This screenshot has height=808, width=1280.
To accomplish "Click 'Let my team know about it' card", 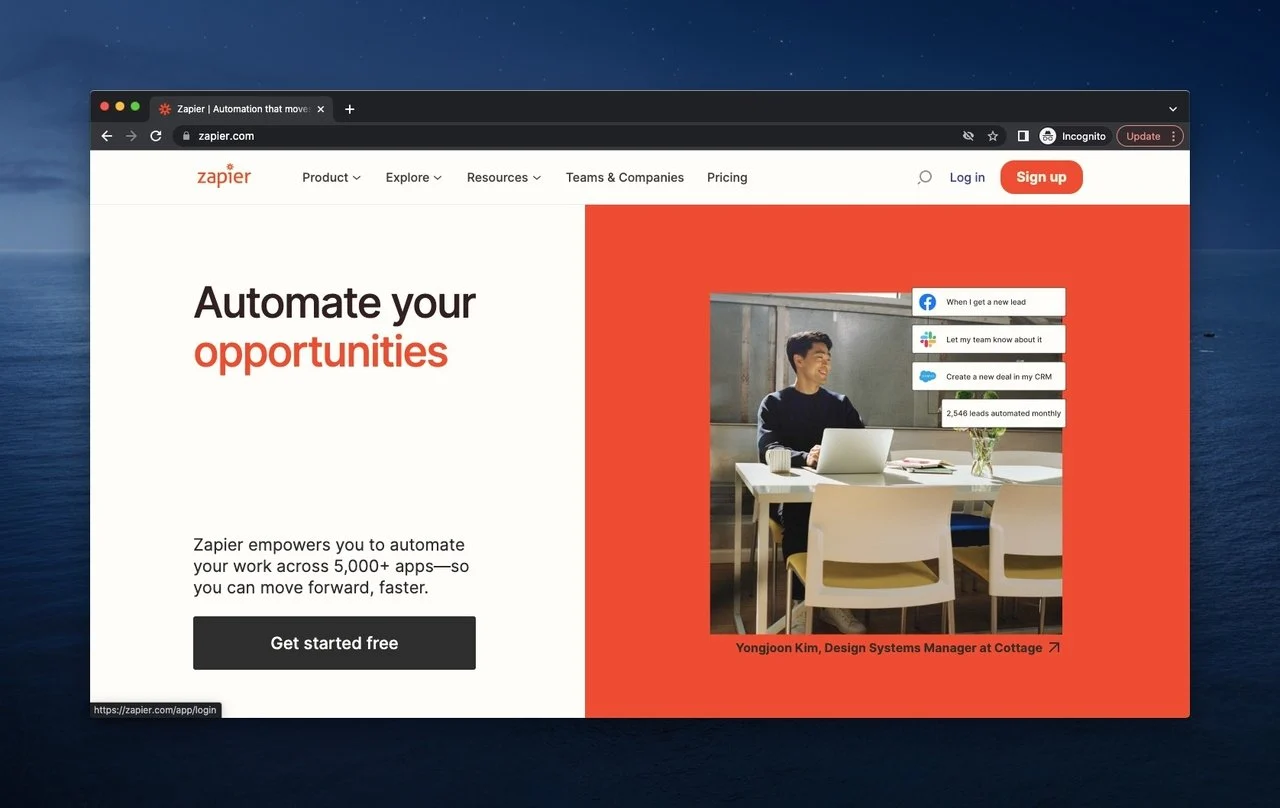I will (989, 339).
